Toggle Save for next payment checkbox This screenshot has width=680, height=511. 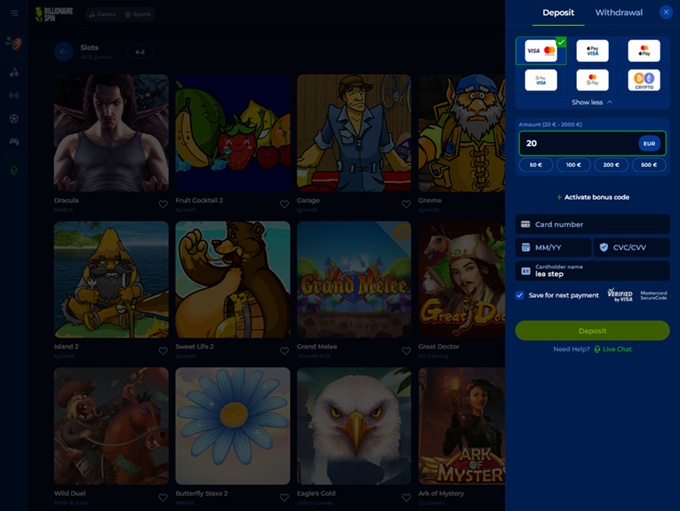click(520, 295)
